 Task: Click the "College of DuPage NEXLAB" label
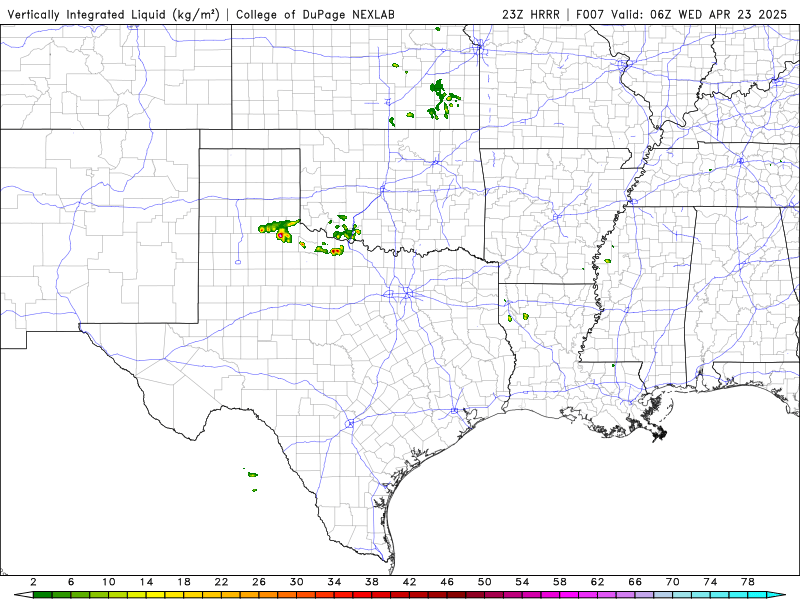[x=315, y=14]
